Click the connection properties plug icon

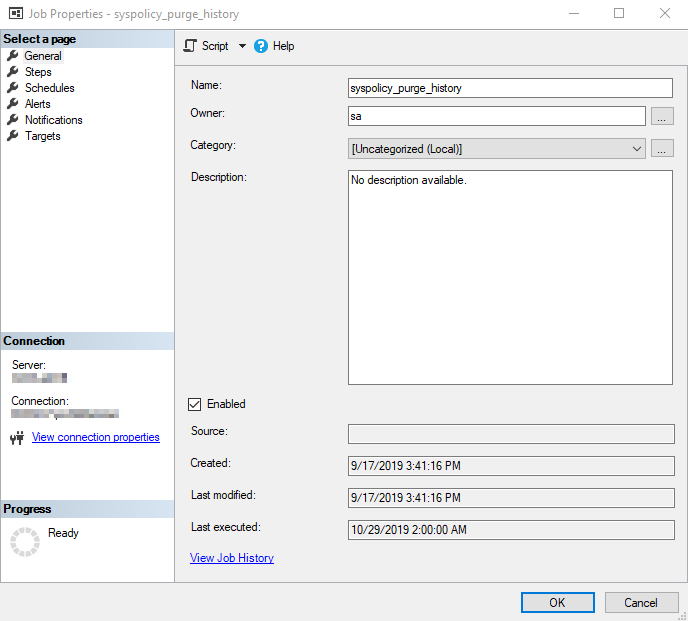tap(17, 438)
